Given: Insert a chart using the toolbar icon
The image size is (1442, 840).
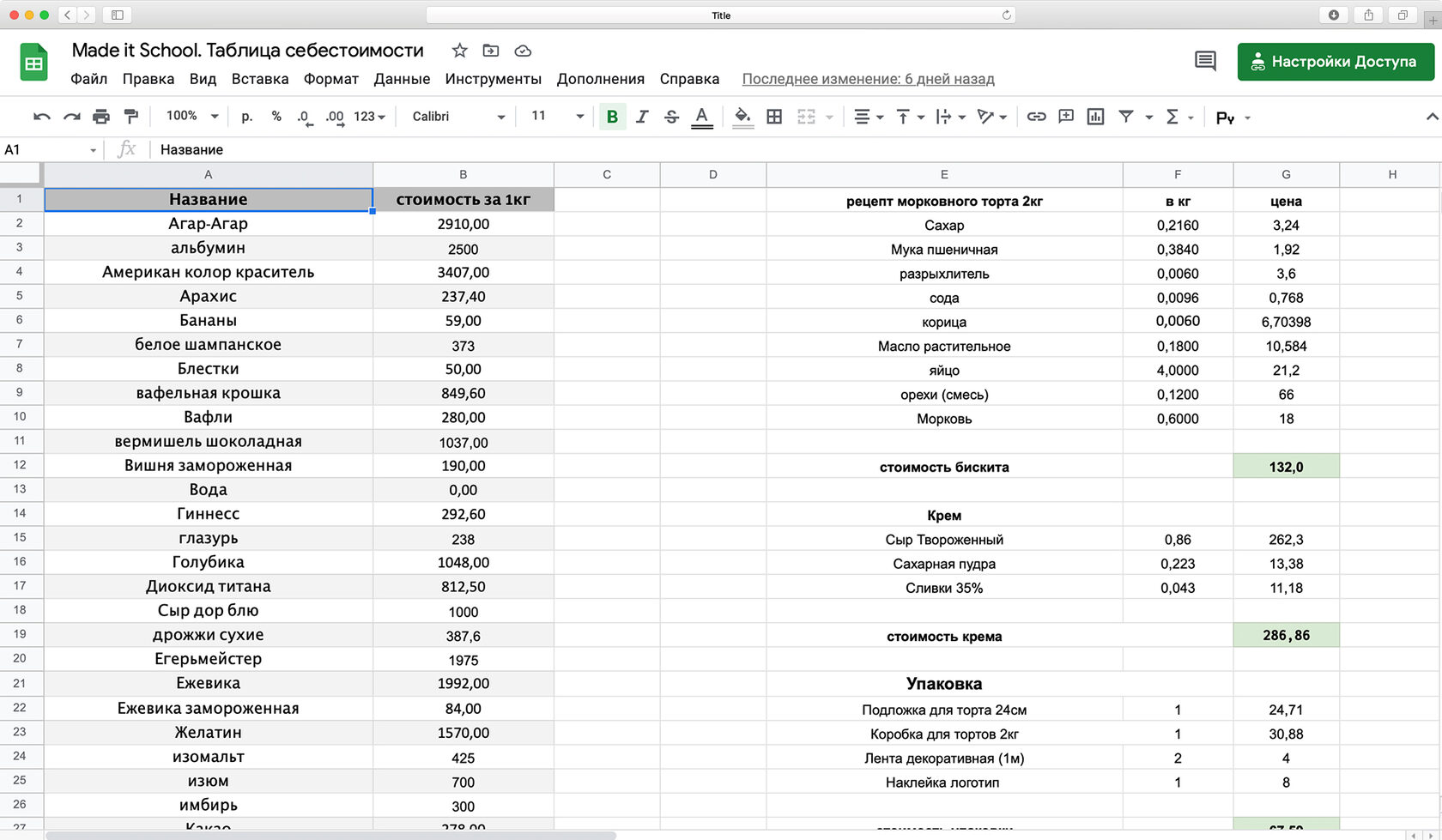Looking at the screenshot, I should click(x=1095, y=117).
